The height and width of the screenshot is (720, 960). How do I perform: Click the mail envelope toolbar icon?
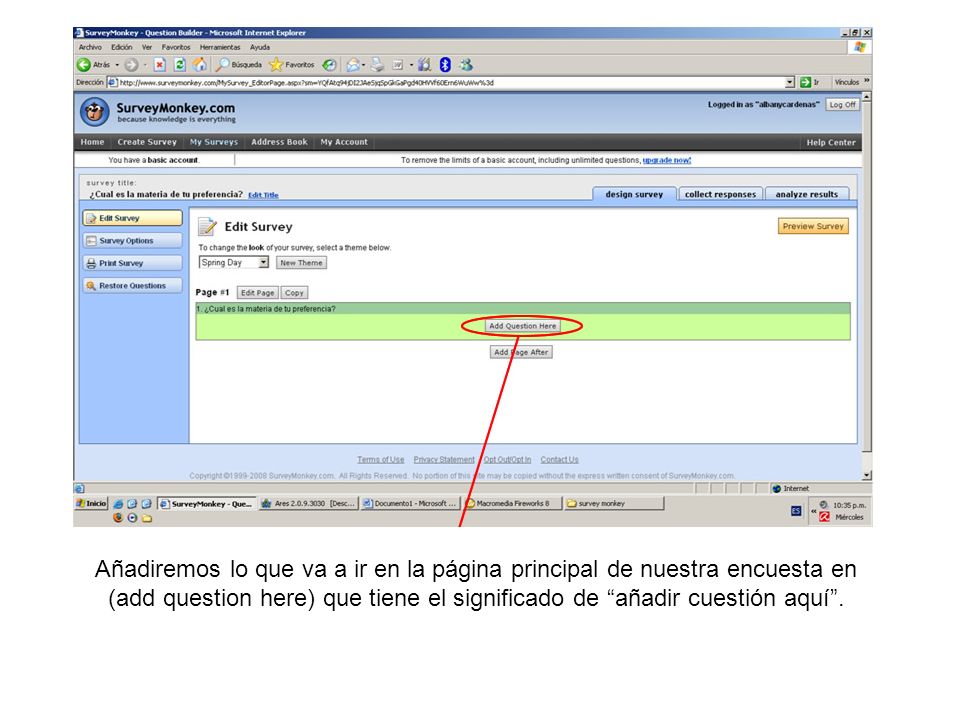coord(353,64)
